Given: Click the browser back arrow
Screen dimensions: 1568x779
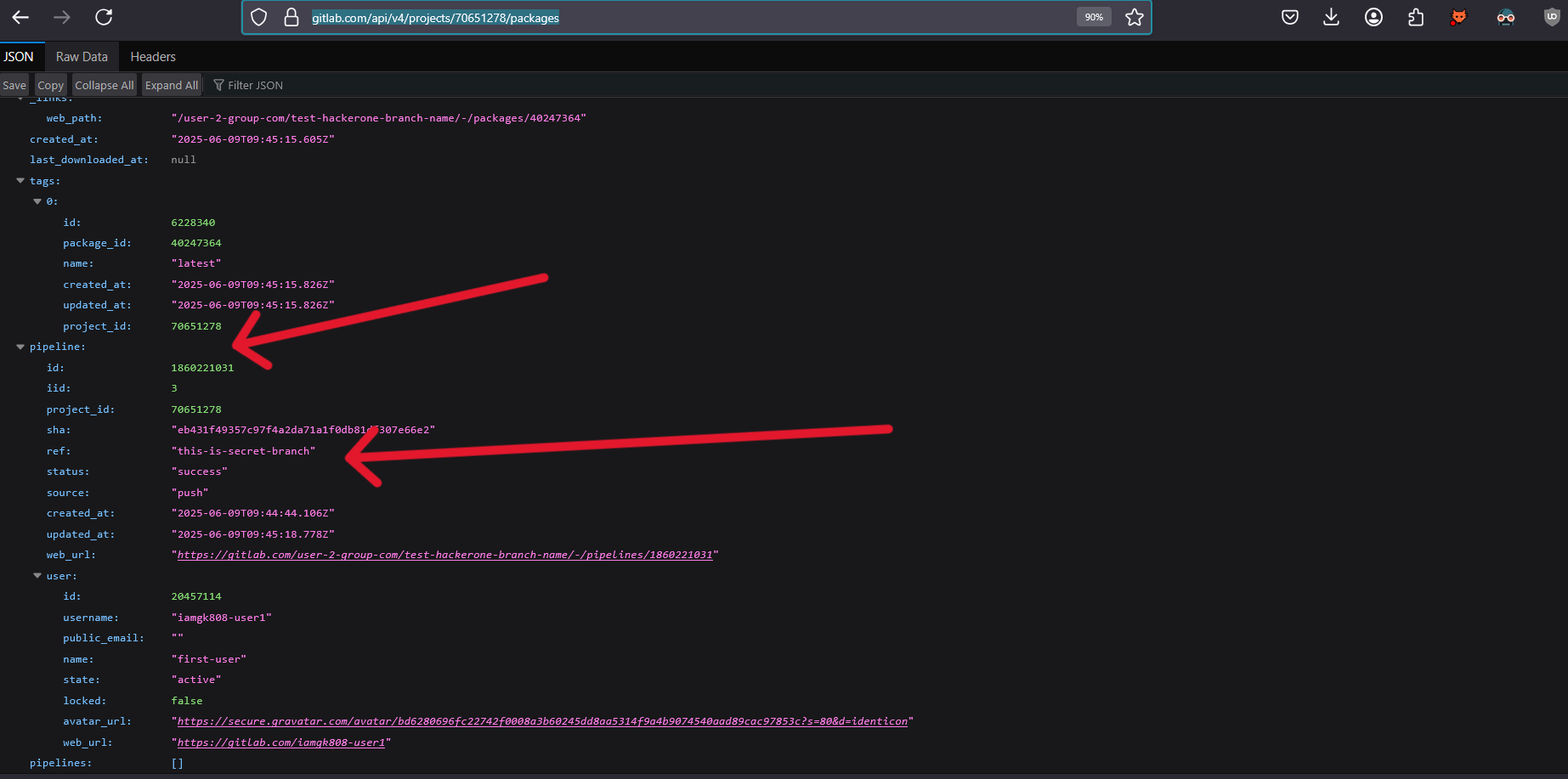Looking at the screenshot, I should [x=20, y=17].
